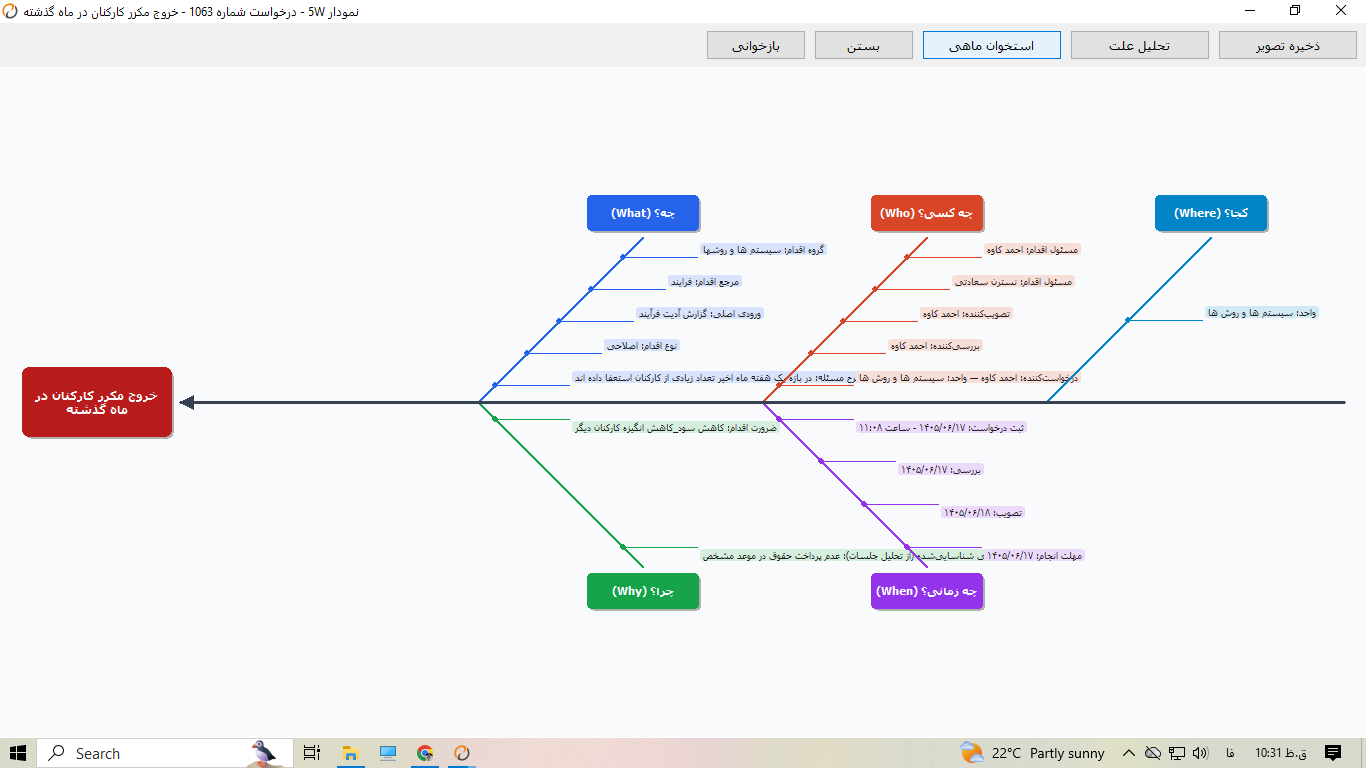Click the label ضرورت اقدام: کاهش سود
The image size is (1366, 768).
pos(675,427)
